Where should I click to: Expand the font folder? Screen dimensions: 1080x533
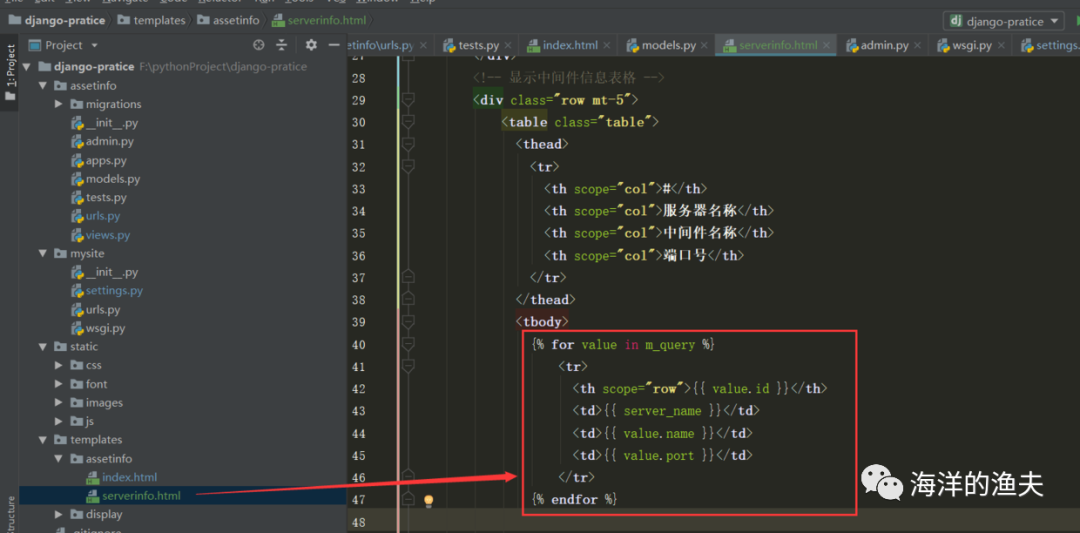coord(59,384)
